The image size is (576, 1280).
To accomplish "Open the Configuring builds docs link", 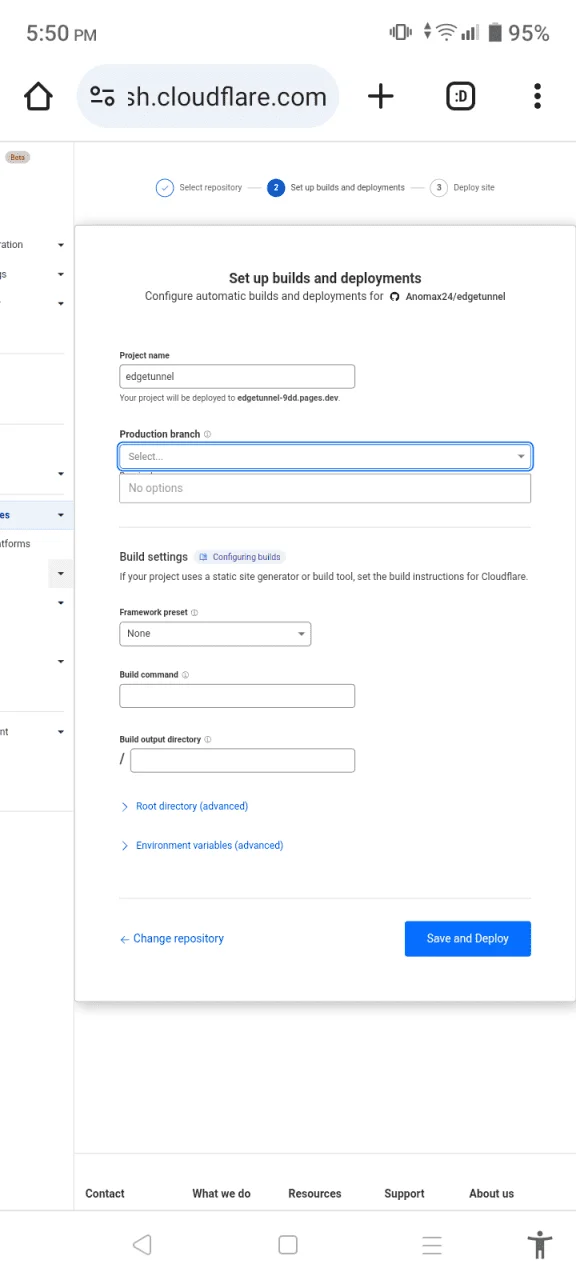I will 240,557.
